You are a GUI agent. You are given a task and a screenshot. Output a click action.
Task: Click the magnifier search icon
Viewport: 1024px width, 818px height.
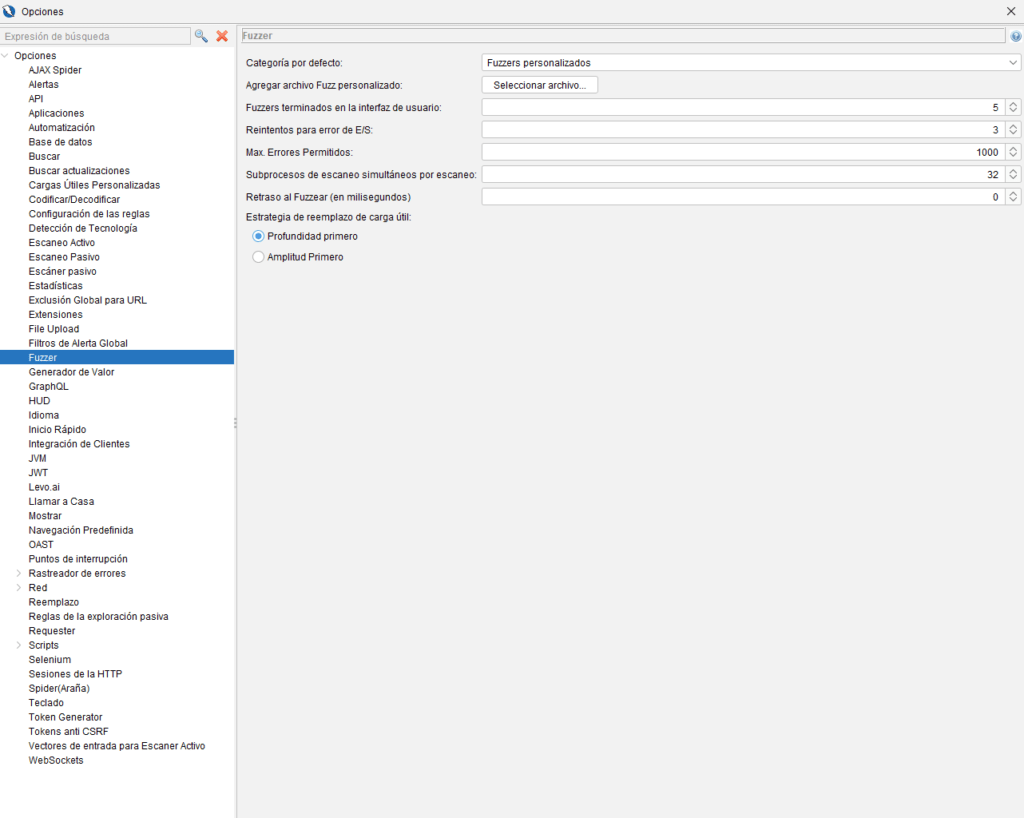point(201,36)
